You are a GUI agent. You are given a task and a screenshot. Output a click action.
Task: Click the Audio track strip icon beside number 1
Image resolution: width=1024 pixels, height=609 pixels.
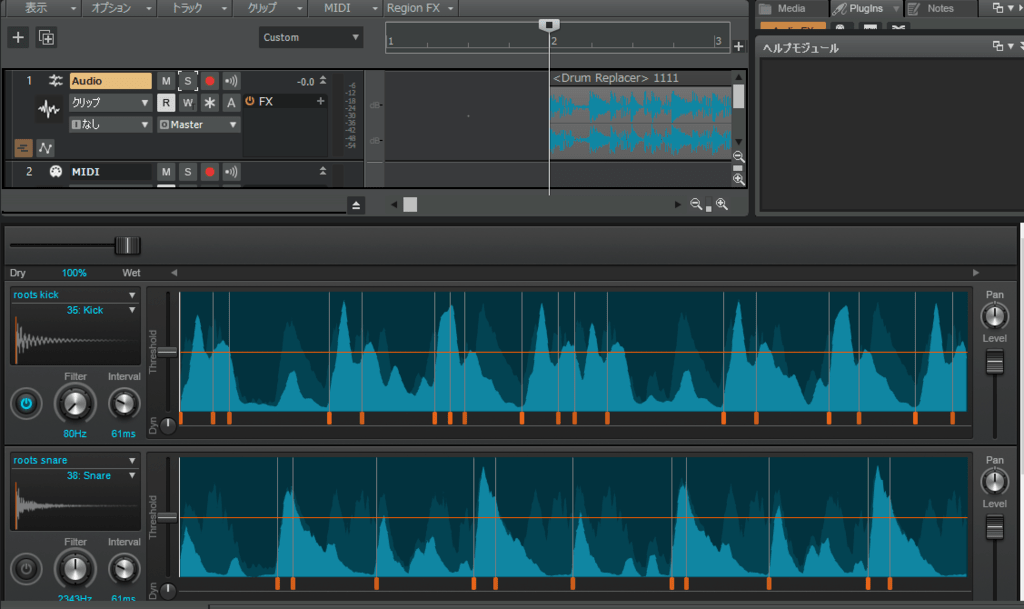click(56, 80)
